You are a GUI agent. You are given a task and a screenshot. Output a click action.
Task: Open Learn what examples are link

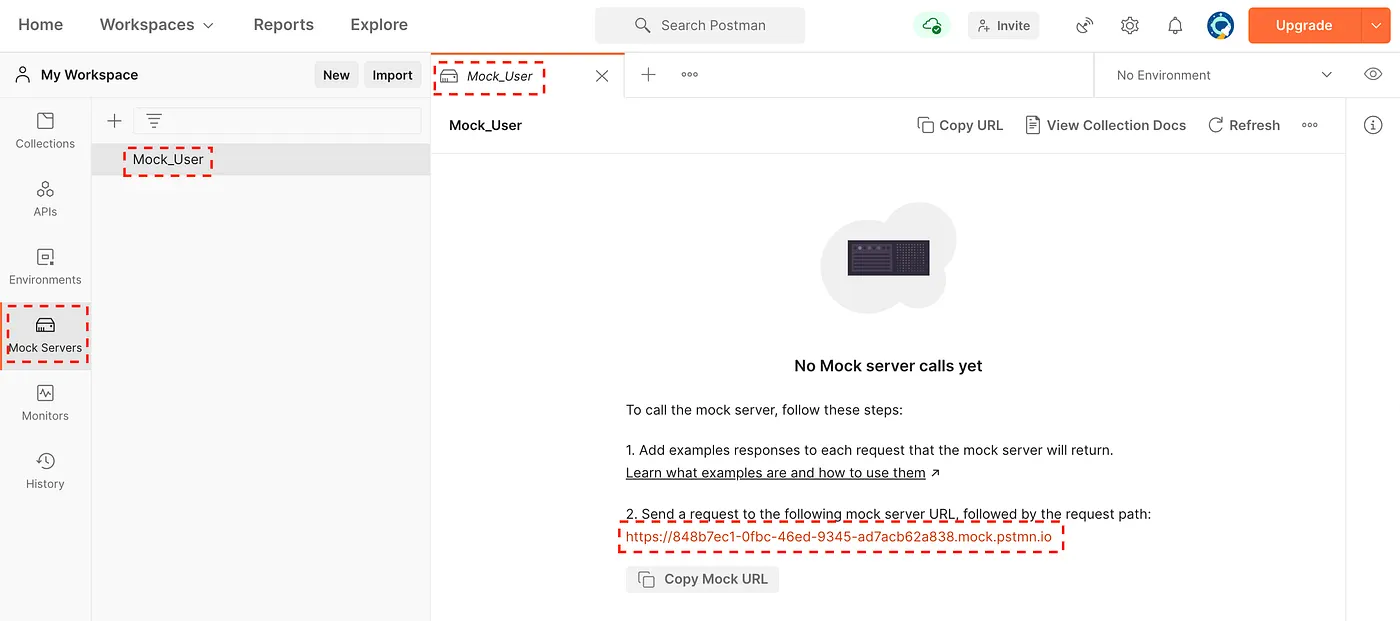click(776, 472)
